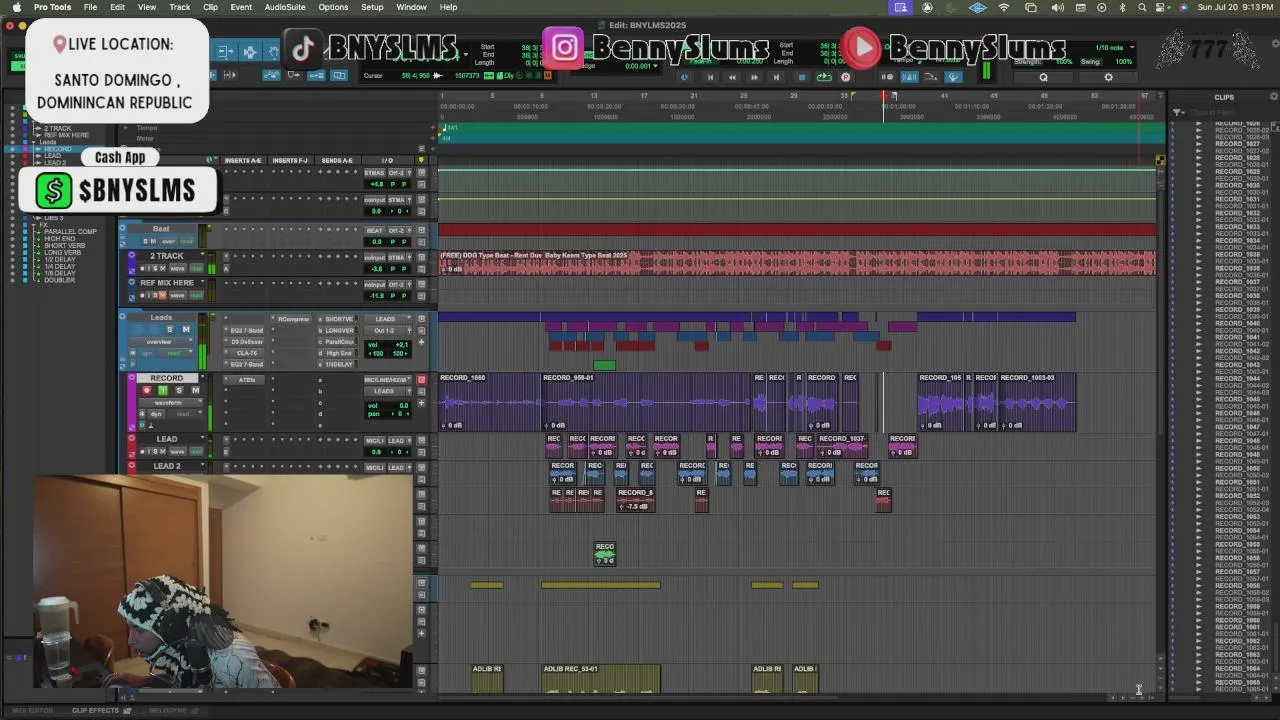Solo the Leads folder track
Image resolution: width=1280 pixels, height=720 pixels.
pos(170,329)
